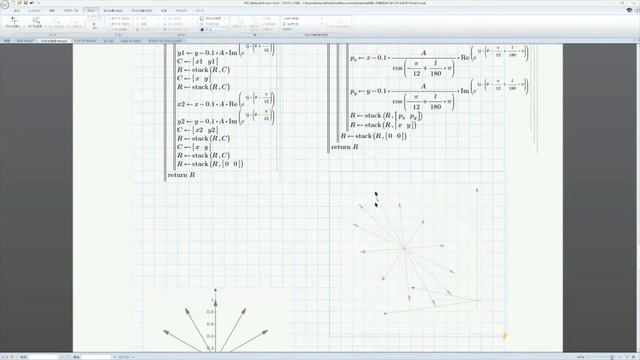Click the Redo arrow in quick access toolbar
This screenshot has width=640, height=360.
click(38, 3)
